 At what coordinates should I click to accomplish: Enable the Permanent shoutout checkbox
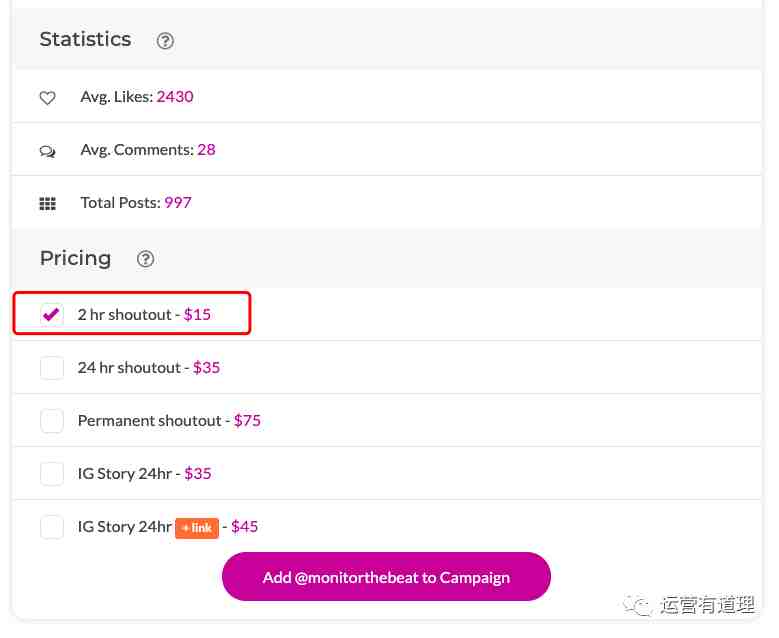52,421
